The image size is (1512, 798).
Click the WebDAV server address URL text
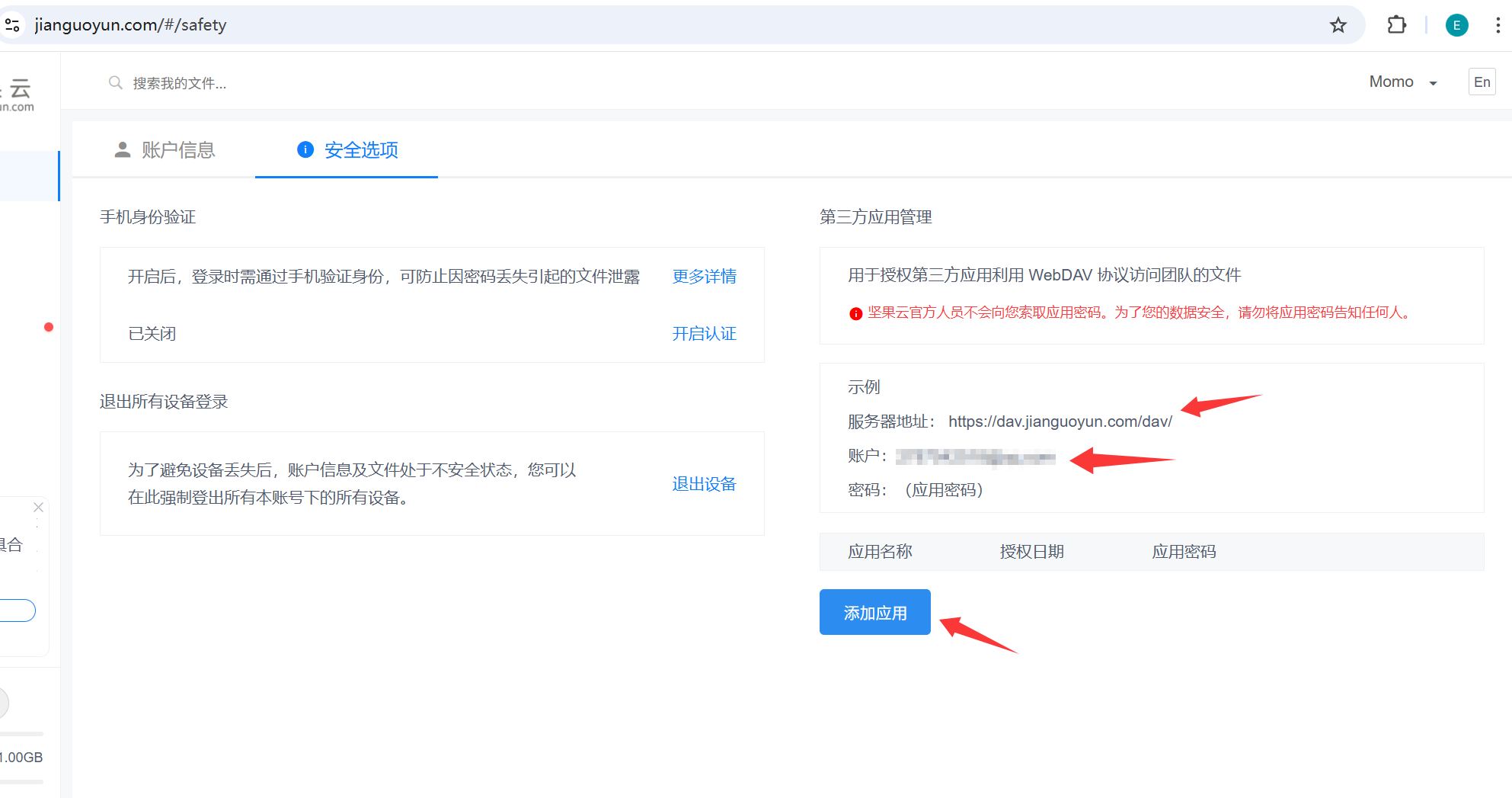(1060, 421)
